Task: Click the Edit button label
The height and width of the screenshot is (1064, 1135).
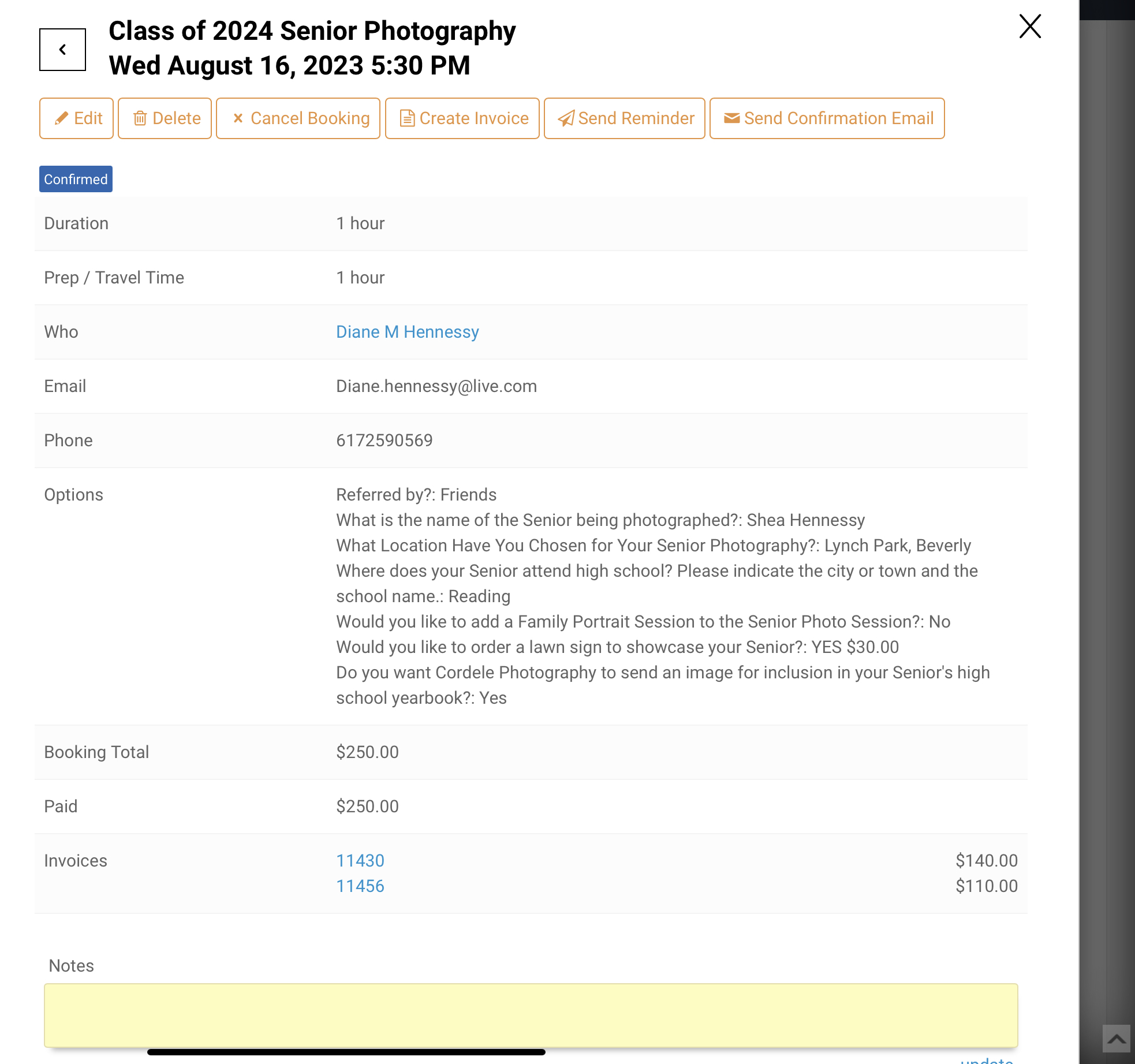Action: (88, 118)
